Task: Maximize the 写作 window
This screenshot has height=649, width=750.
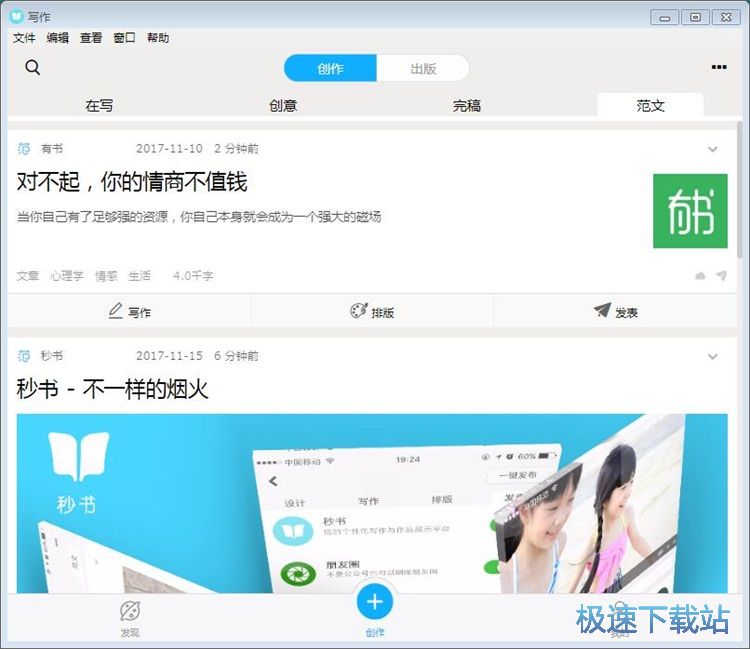Action: coord(695,18)
